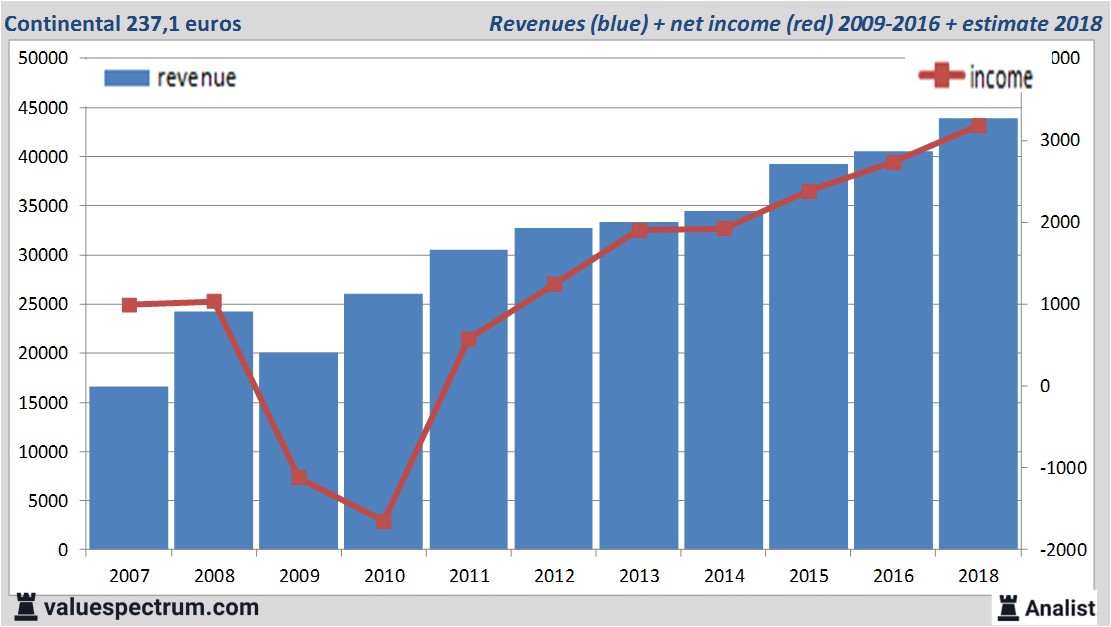
Task: Select the blue revenue legend swatch
Action: click(127, 78)
